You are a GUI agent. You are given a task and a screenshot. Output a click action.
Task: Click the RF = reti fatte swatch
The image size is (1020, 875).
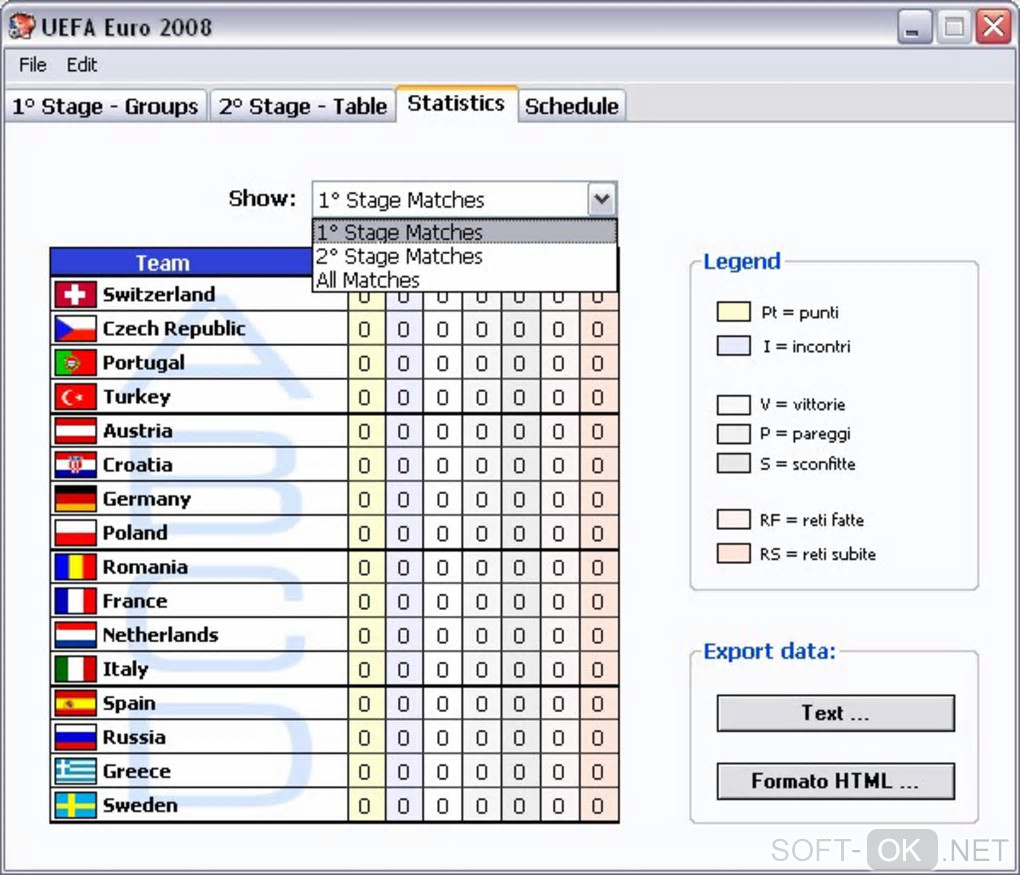click(734, 519)
